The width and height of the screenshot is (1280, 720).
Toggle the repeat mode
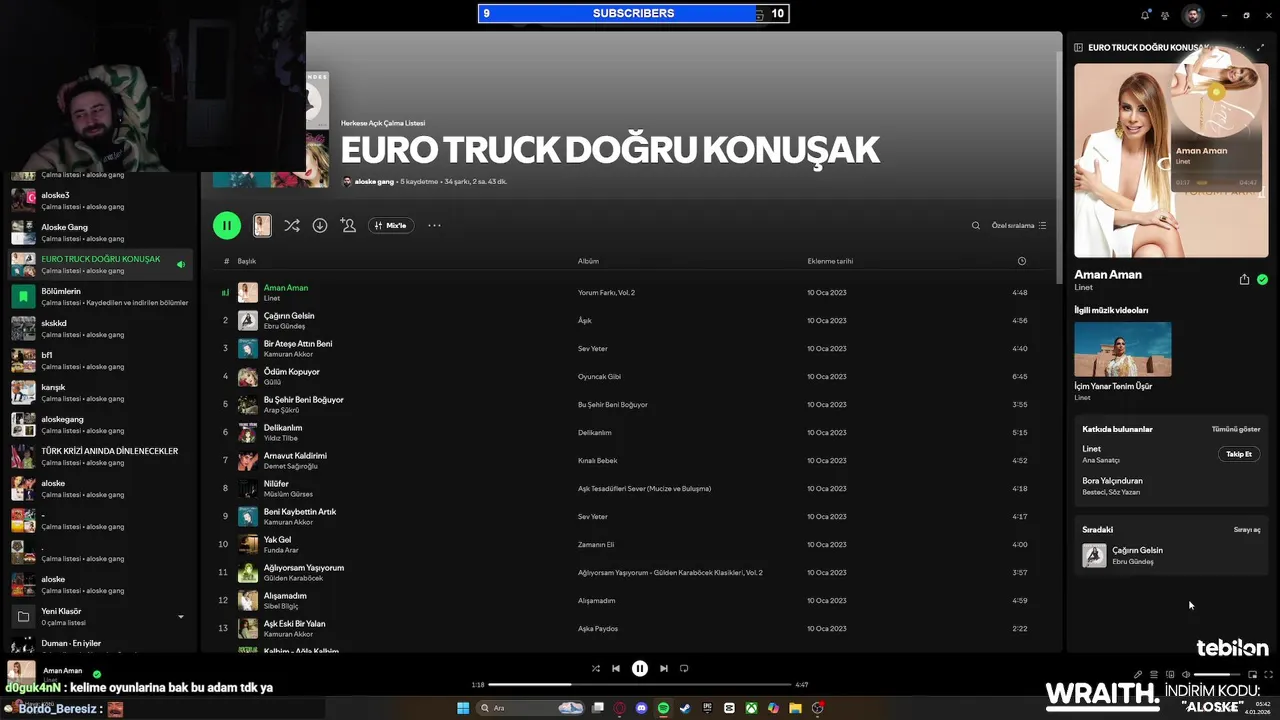(x=684, y=668)
